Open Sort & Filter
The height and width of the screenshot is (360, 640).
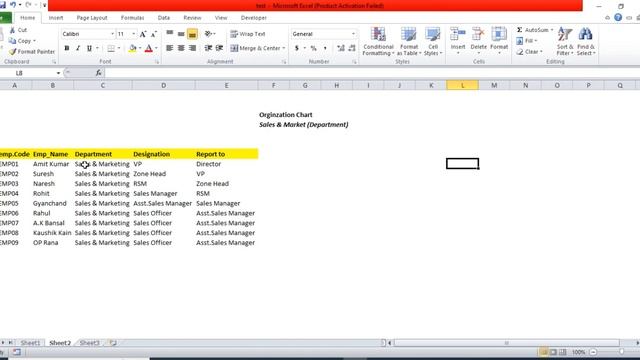pos(565,41)
